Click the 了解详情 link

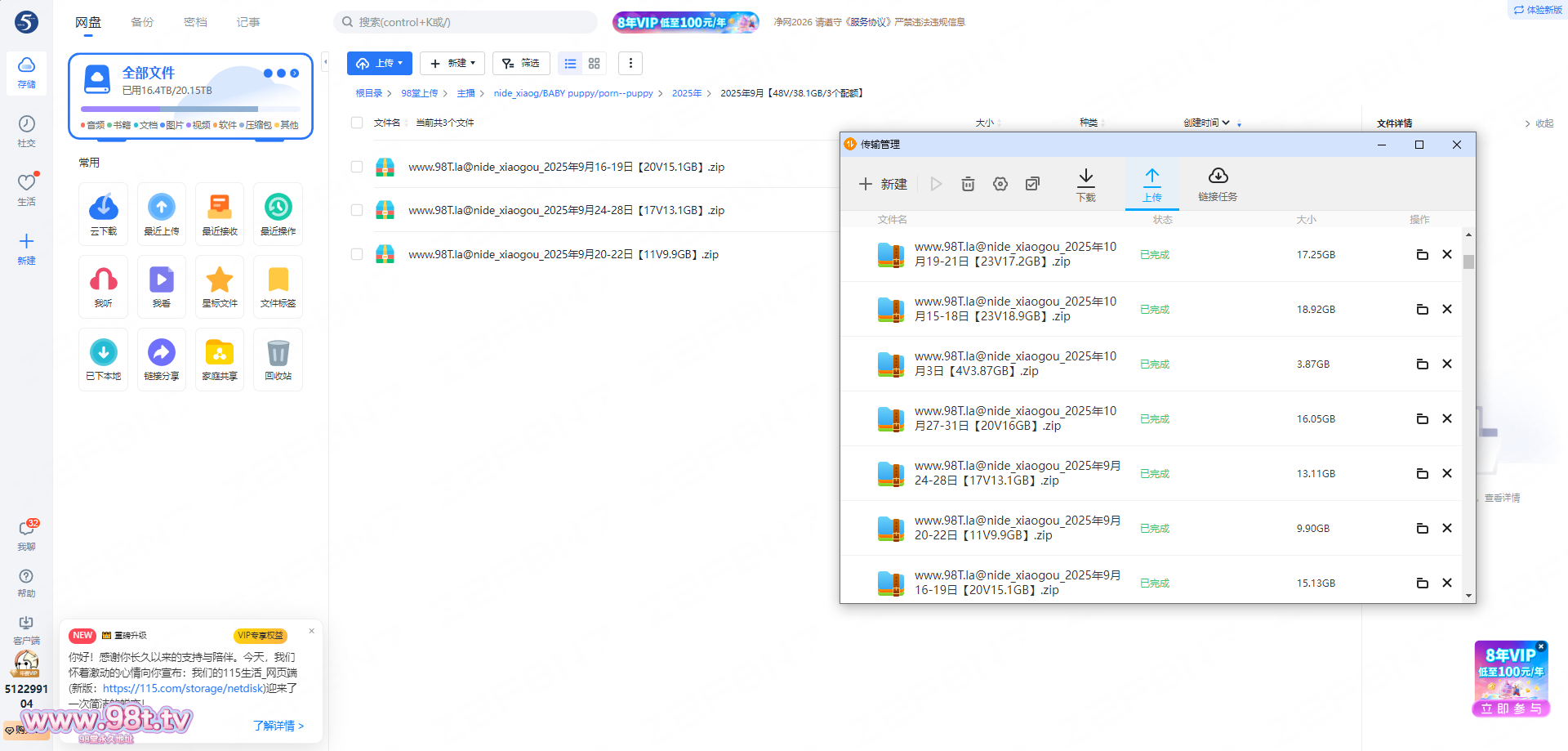[278, 726]
